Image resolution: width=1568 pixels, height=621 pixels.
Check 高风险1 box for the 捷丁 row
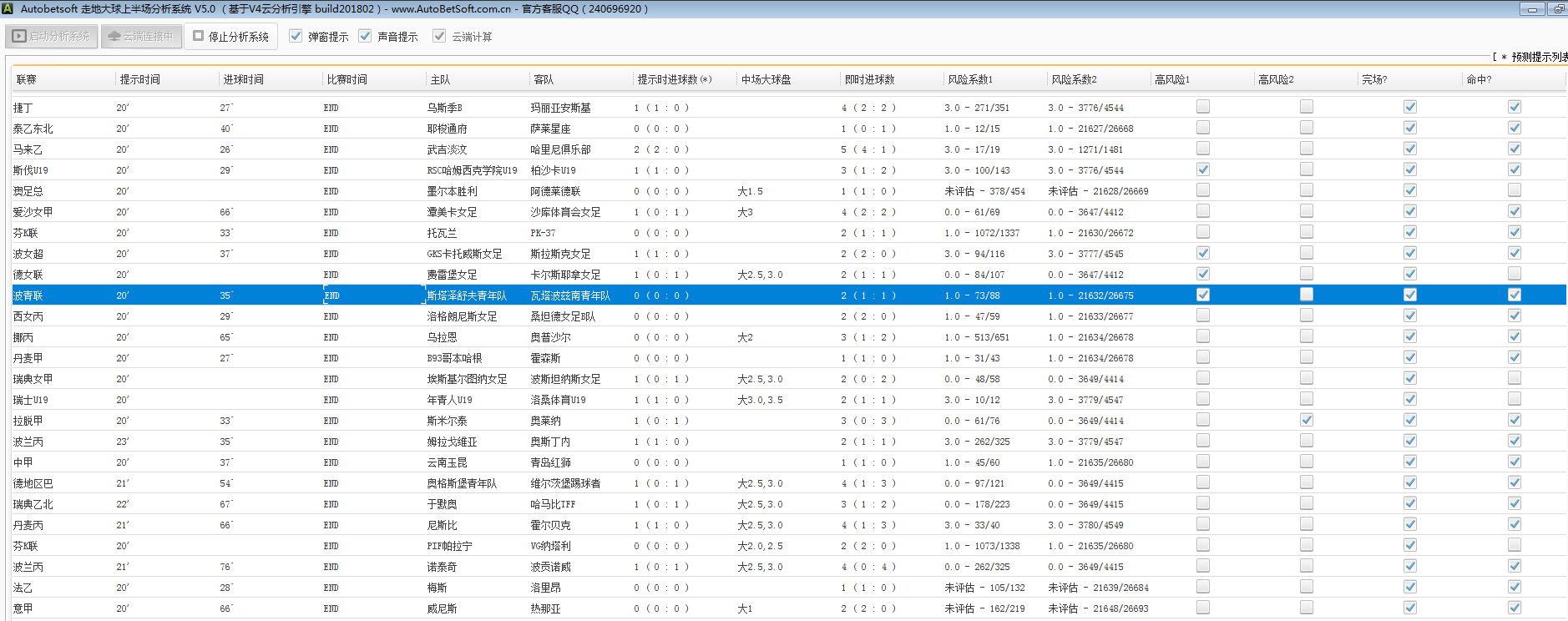click(1202, 107)
